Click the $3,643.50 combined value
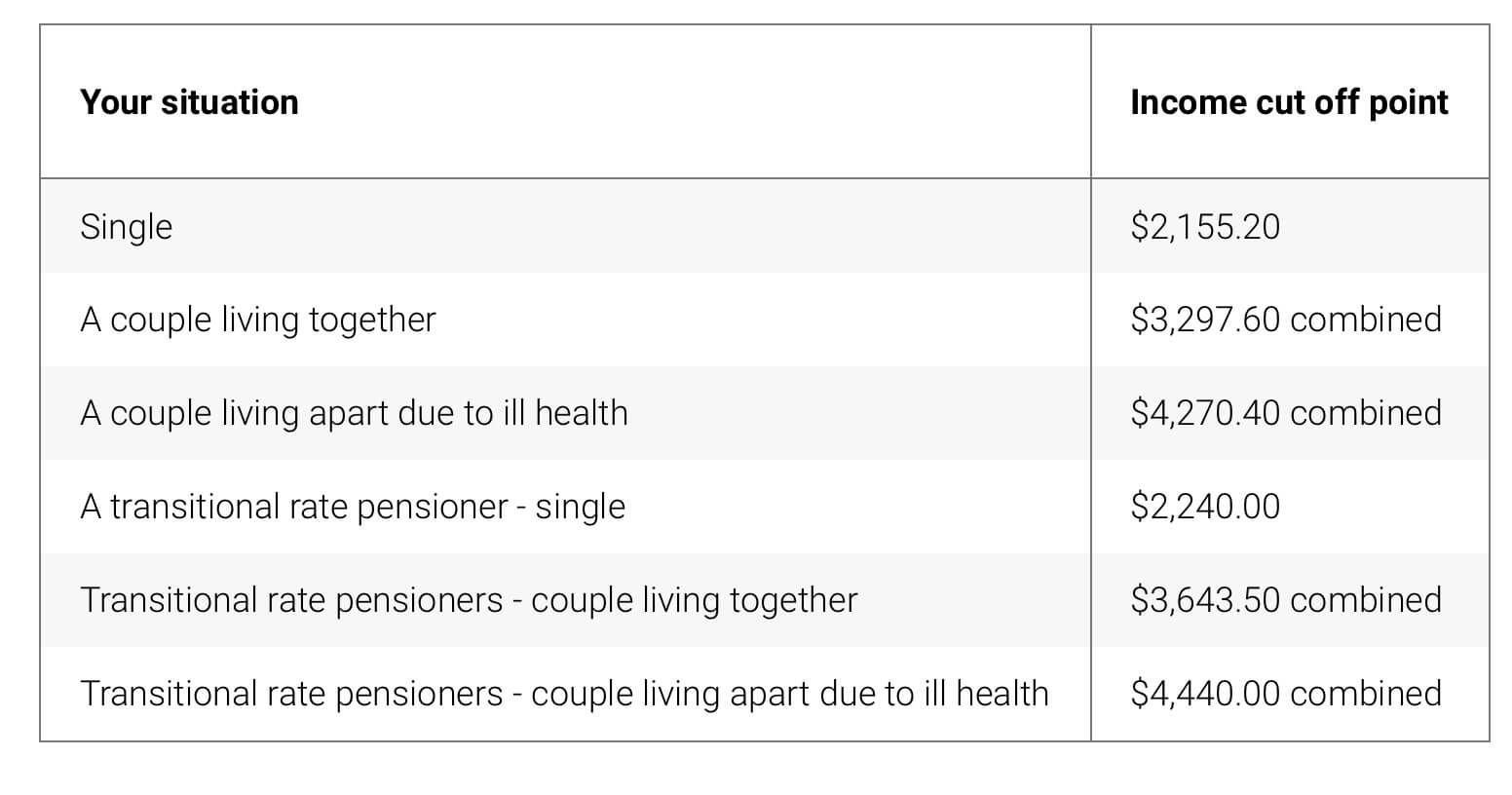Viewport: 1512px width, 795px height. [1286, 600]
